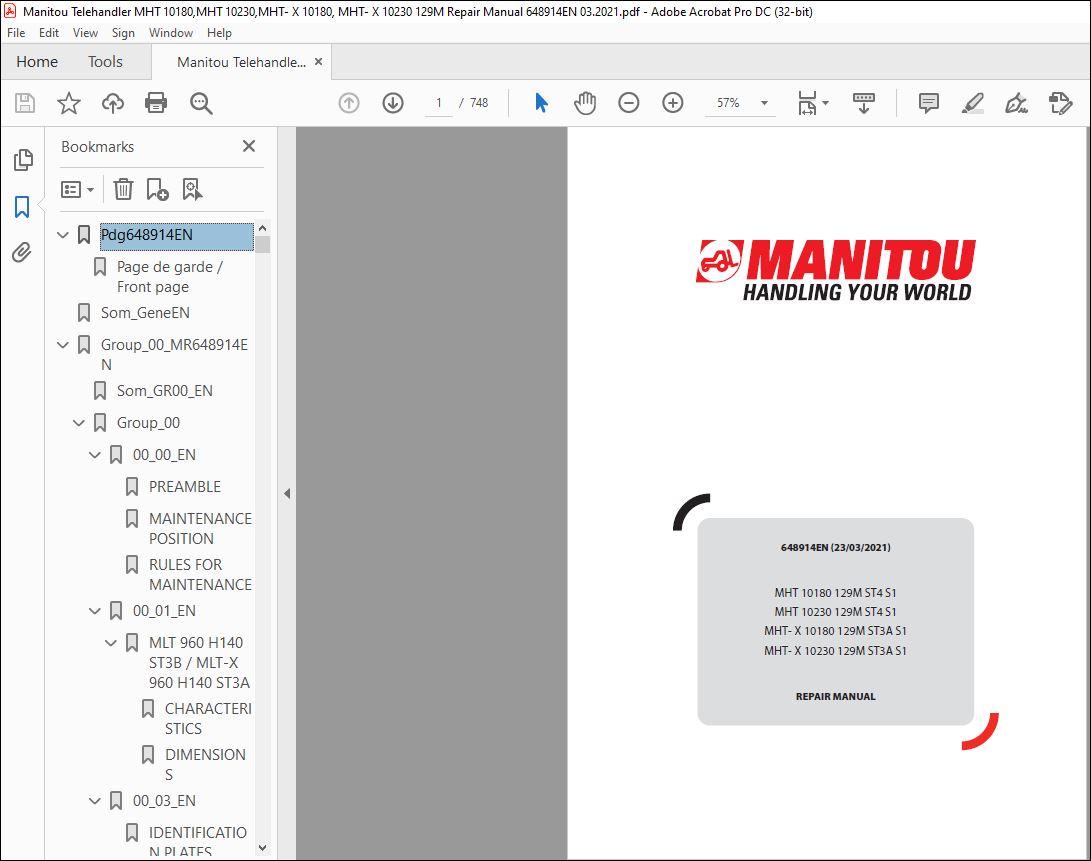
Task: Switch to the Home tab
Action: pos(37,62)
